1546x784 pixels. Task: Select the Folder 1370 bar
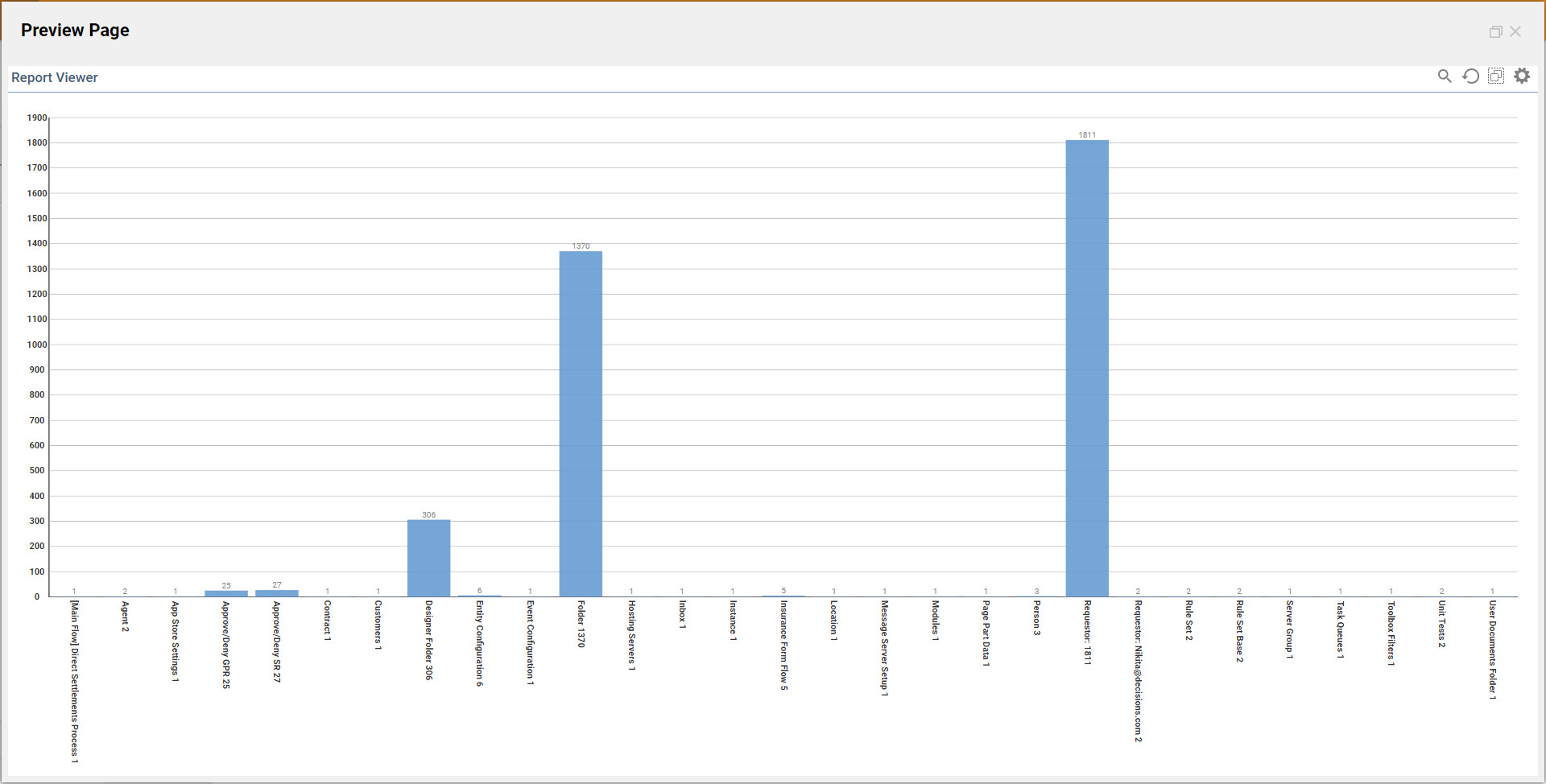click(x=581, y=423)
